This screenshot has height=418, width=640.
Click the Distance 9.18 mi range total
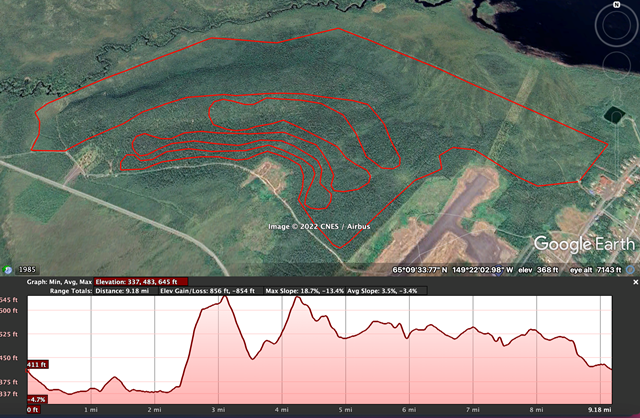(x=122, y=291)
